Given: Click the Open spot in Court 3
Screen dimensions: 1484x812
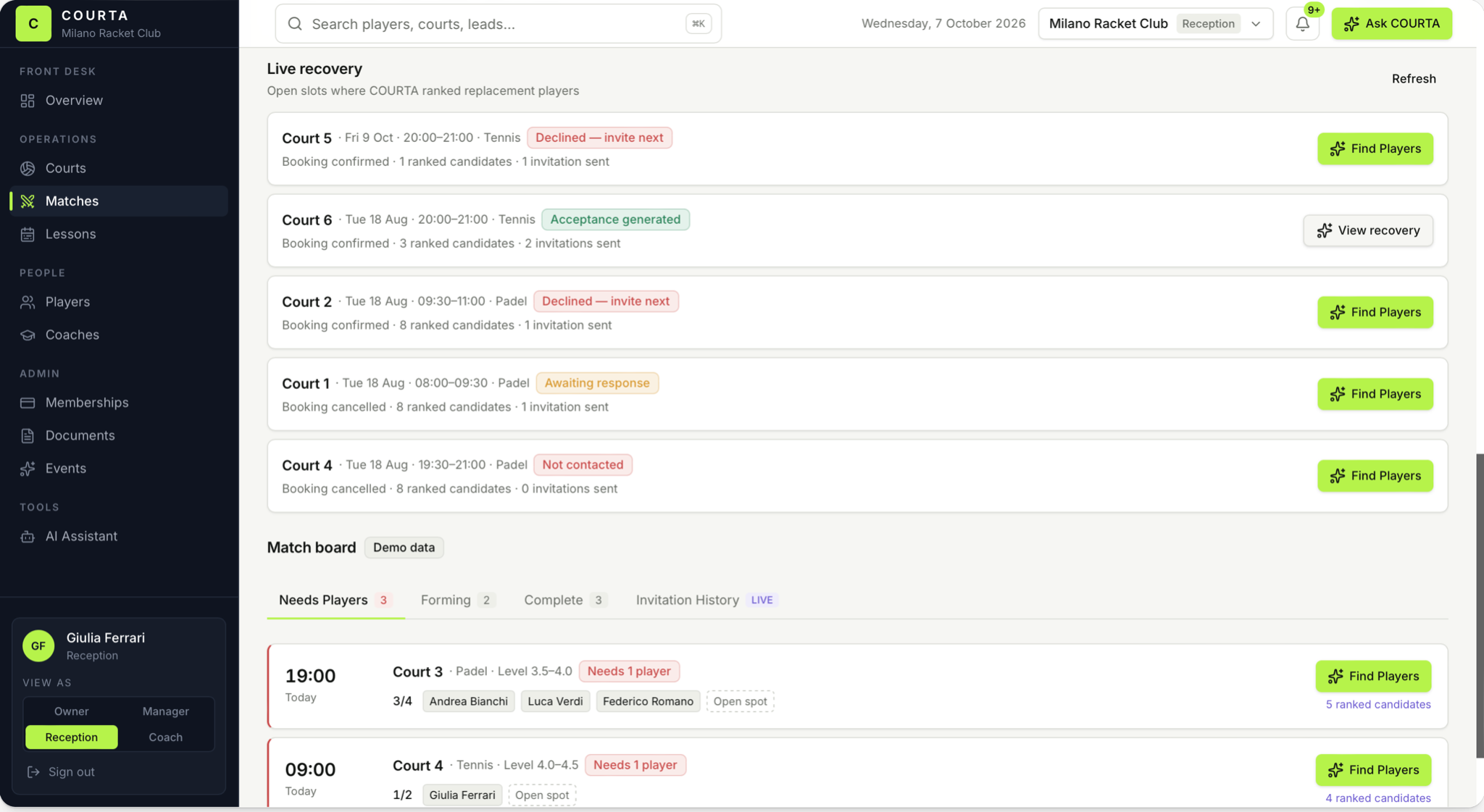Looking at the screenshot, I should 740,701.
